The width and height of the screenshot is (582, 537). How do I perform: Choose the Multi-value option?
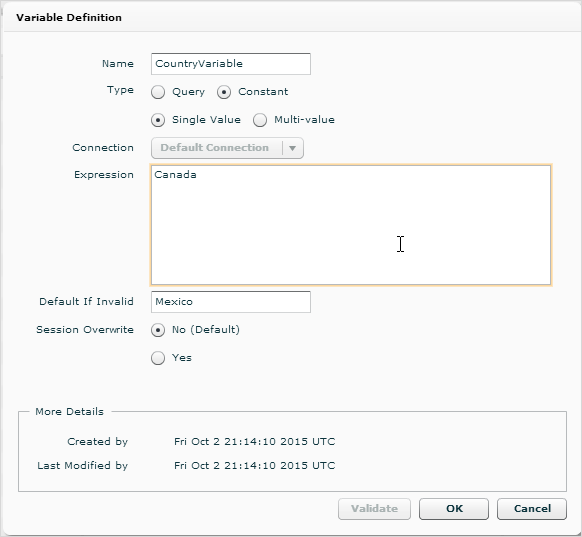click(260, 120)
